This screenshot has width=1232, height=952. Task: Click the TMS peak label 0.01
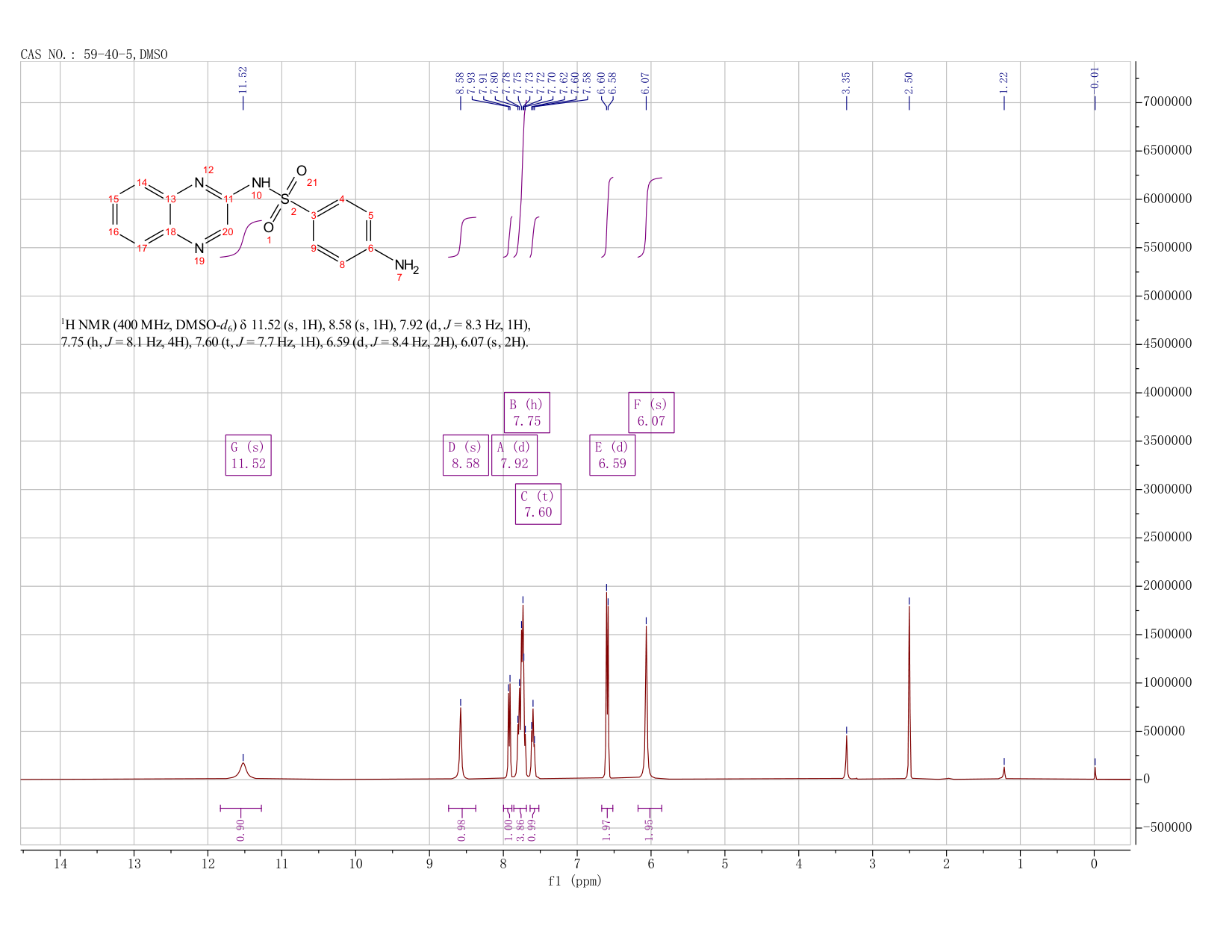pos(1095,80)
